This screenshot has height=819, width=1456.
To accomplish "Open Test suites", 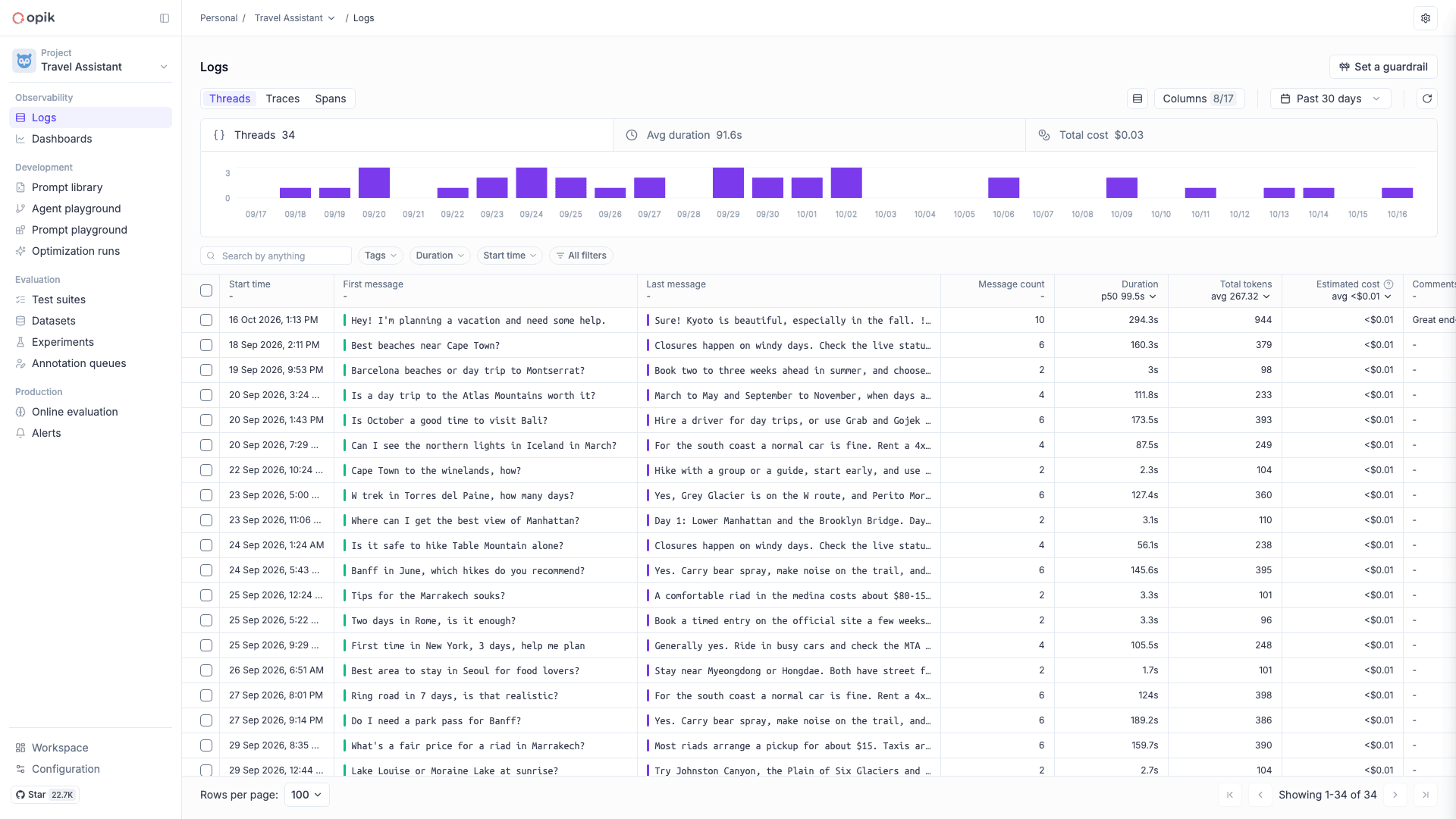I will [91, 300].
